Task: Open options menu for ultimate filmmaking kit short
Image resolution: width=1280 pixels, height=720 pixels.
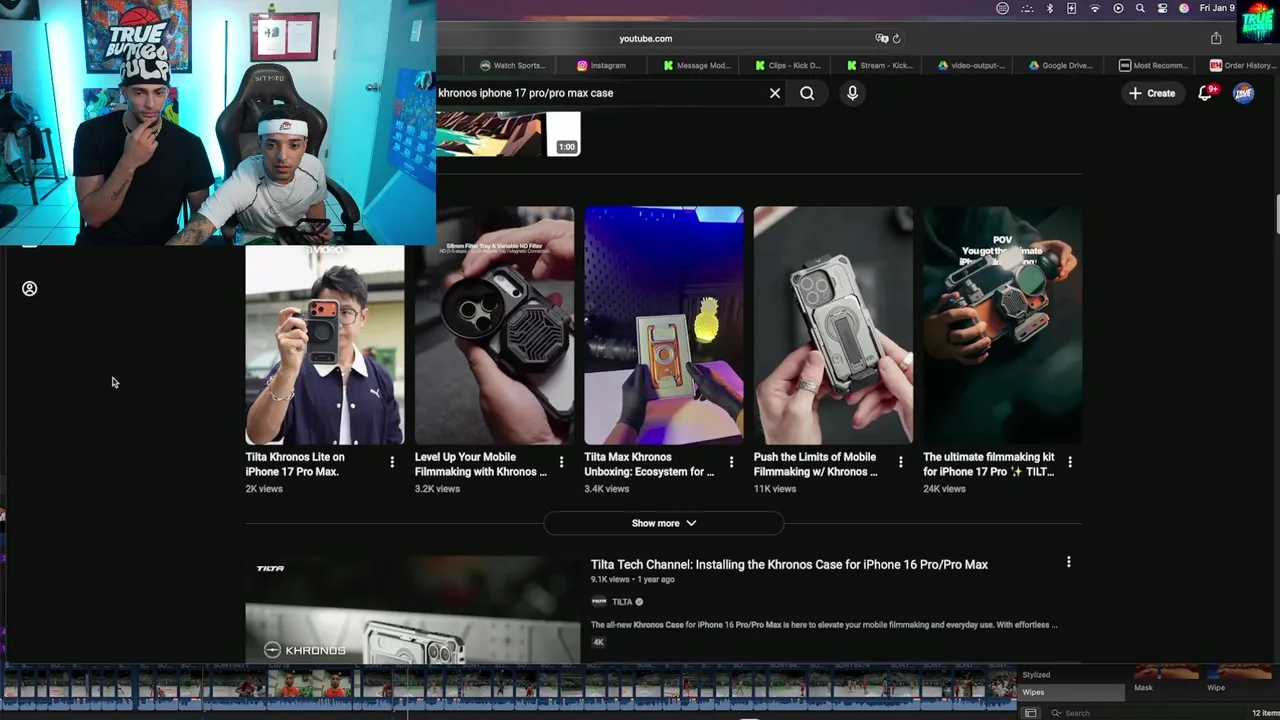Action: (1070, 462)
